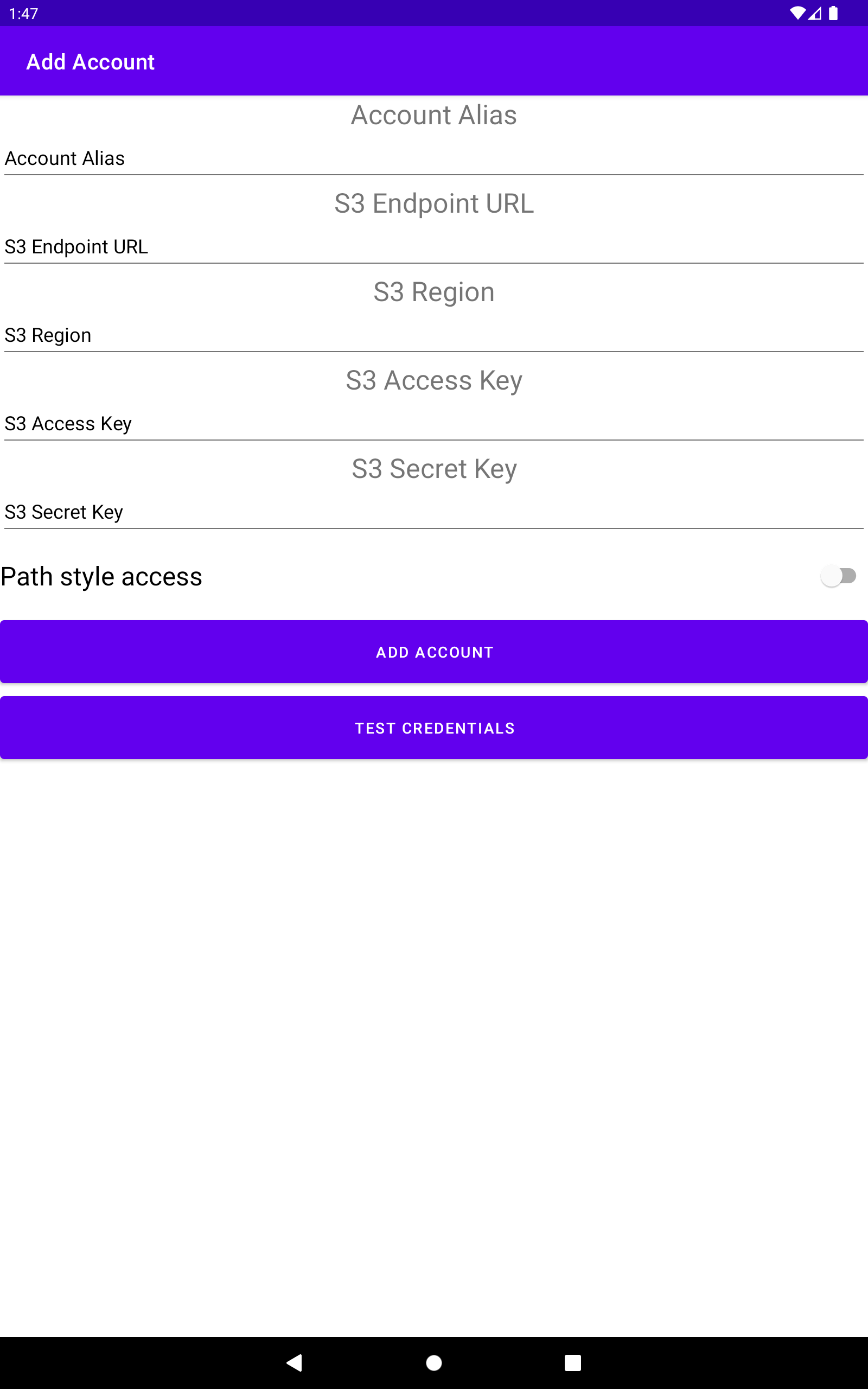Tap the Wi-Fi status icon
The image size is (868, 1389).
coord(797,13)
